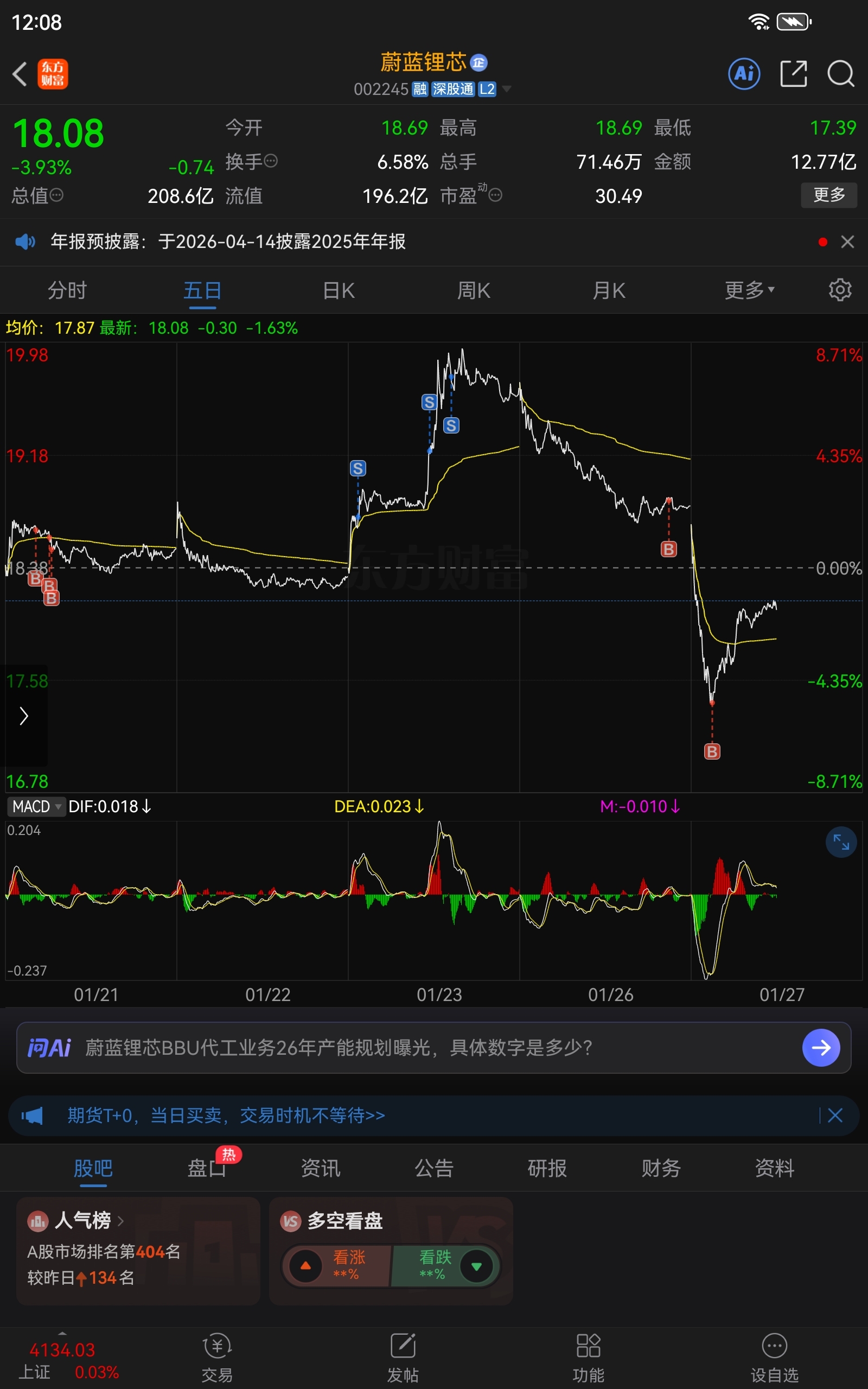Image resolution: width=868 pixels, height=1389 pixels.
Task: Open the 功能 functions icon
Action: point(589,1358)
